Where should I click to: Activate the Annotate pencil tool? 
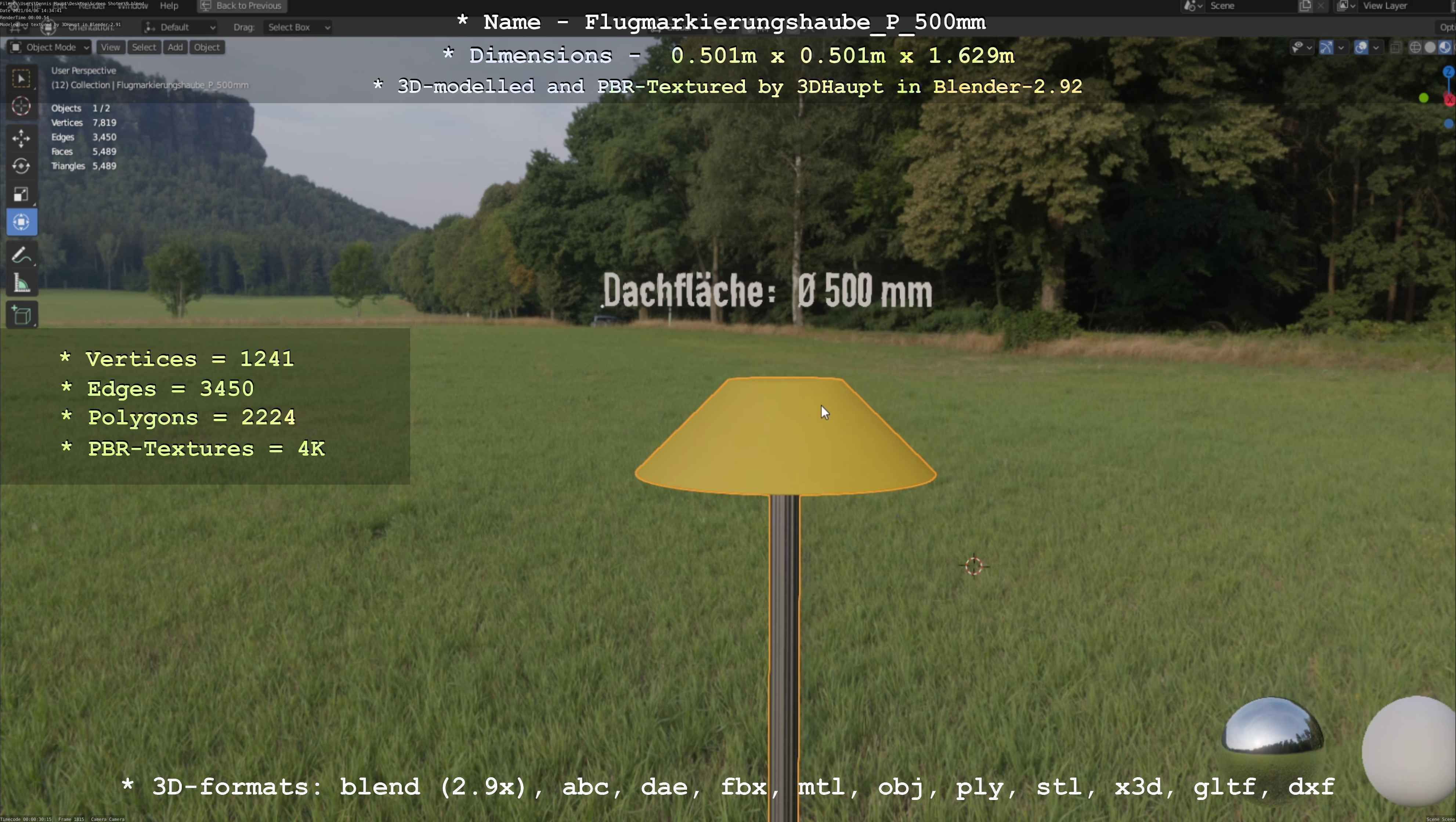click(x=21, y=256)
